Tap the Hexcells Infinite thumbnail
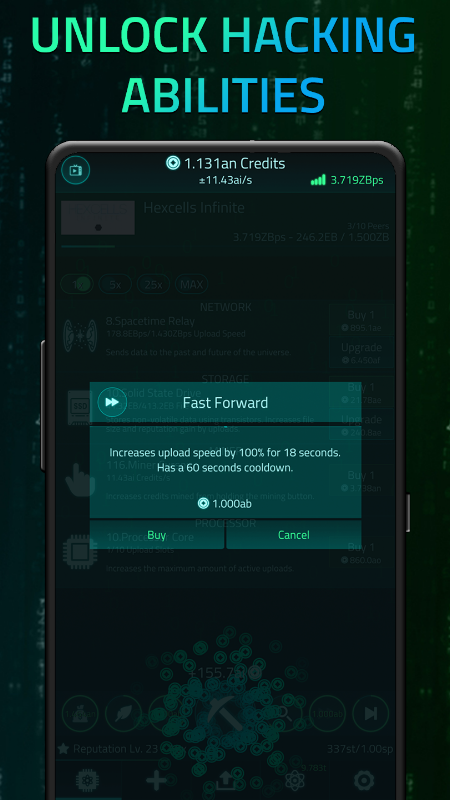The width and height of the screenshot is (450, 800). point(98,217)
